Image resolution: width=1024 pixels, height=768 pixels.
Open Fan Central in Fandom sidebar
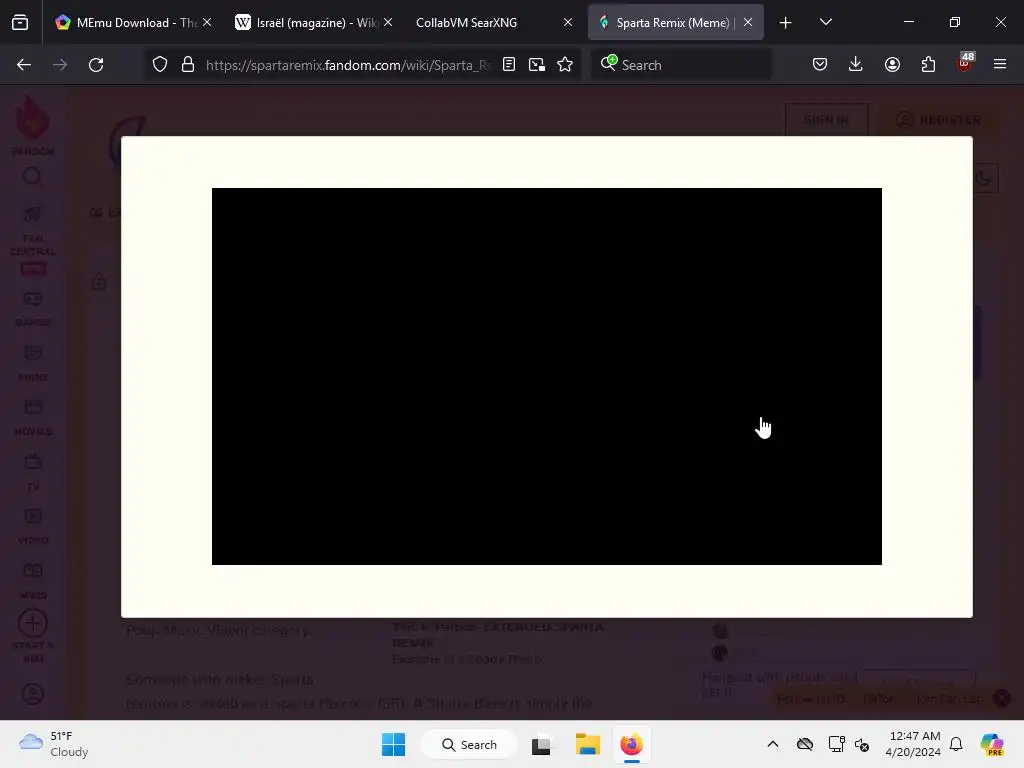[33, 231]
